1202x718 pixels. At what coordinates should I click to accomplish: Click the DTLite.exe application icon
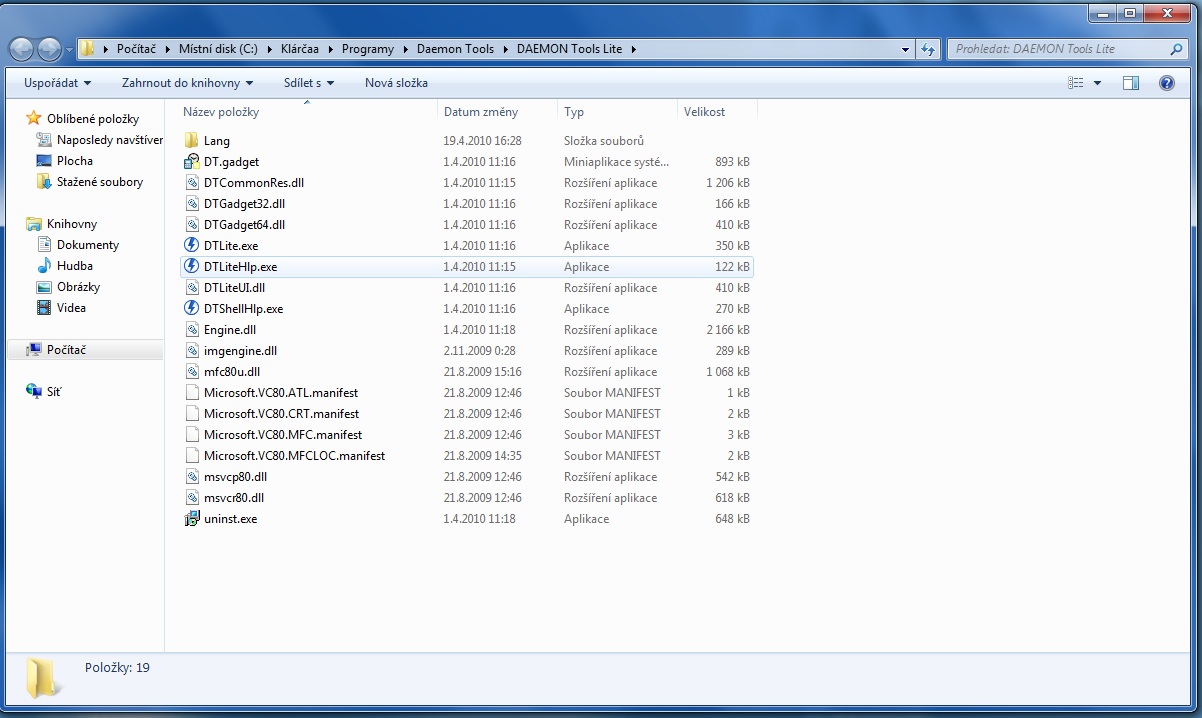point(192,246)
